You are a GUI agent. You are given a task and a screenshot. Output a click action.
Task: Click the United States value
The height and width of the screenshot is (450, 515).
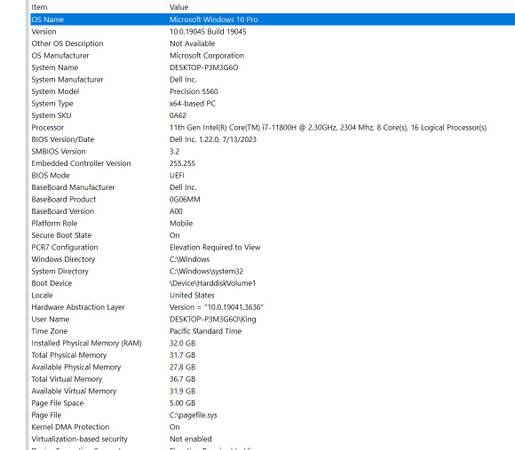tap(192, 296)
